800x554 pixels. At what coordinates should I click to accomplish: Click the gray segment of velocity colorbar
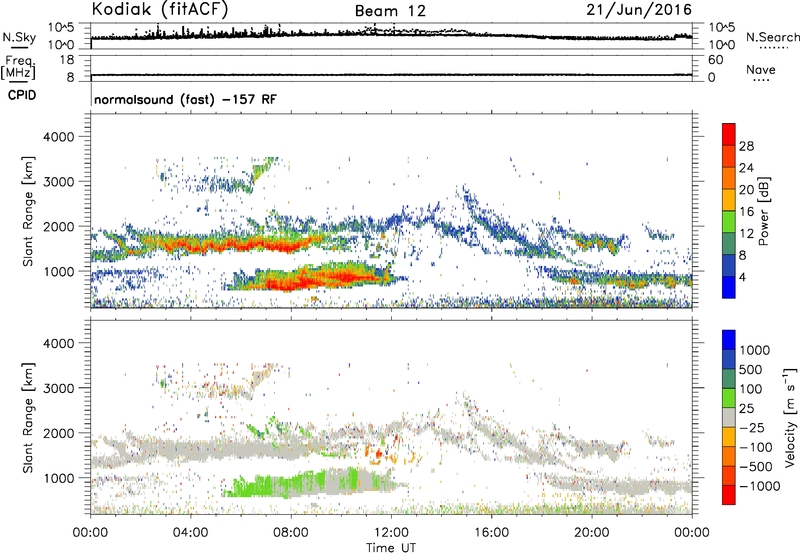(x=729, y=417)
